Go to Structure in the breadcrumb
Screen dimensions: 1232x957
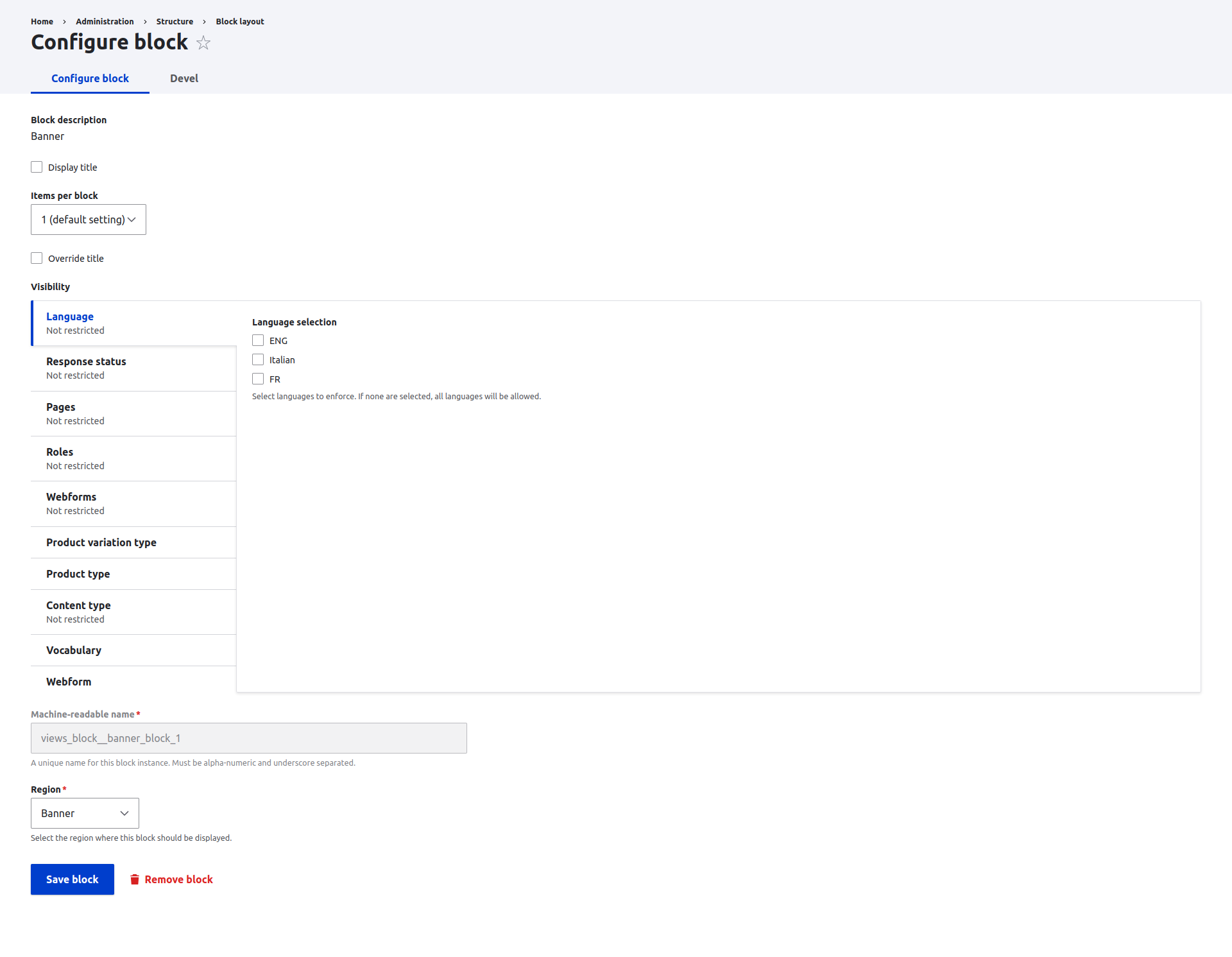click(175, 21)
